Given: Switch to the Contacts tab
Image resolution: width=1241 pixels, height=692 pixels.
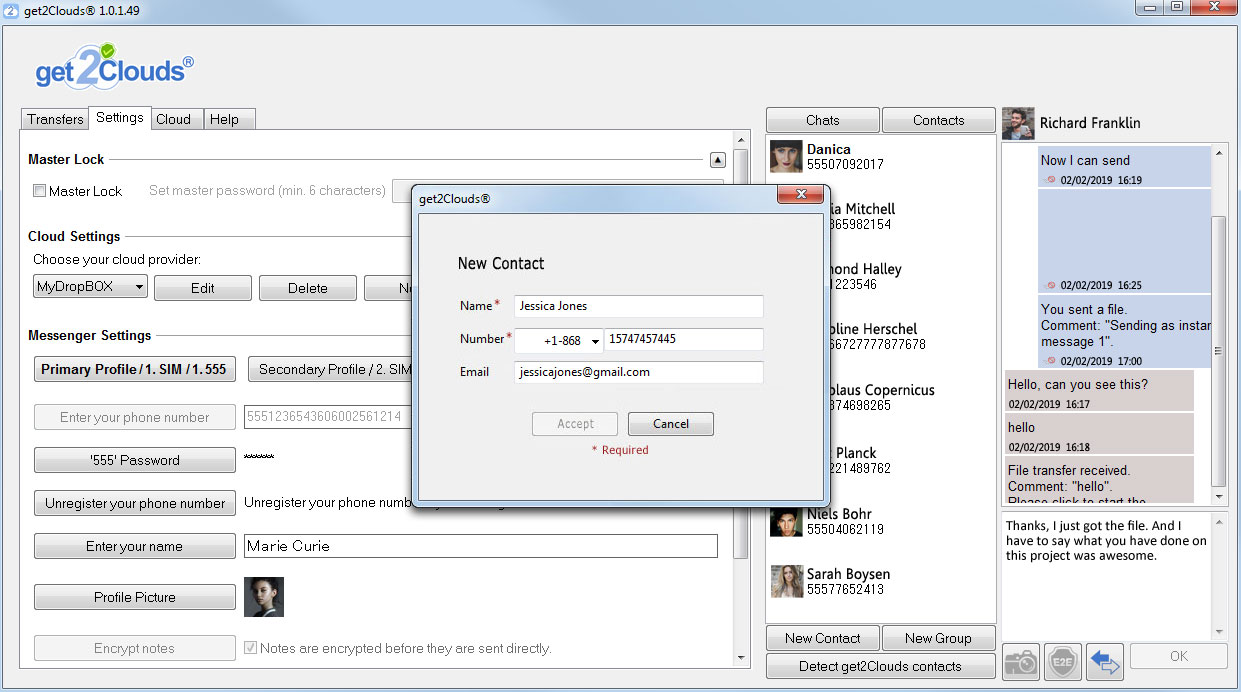Looking at the screenshot, I should pyautogui.click(x=939, y=120).
